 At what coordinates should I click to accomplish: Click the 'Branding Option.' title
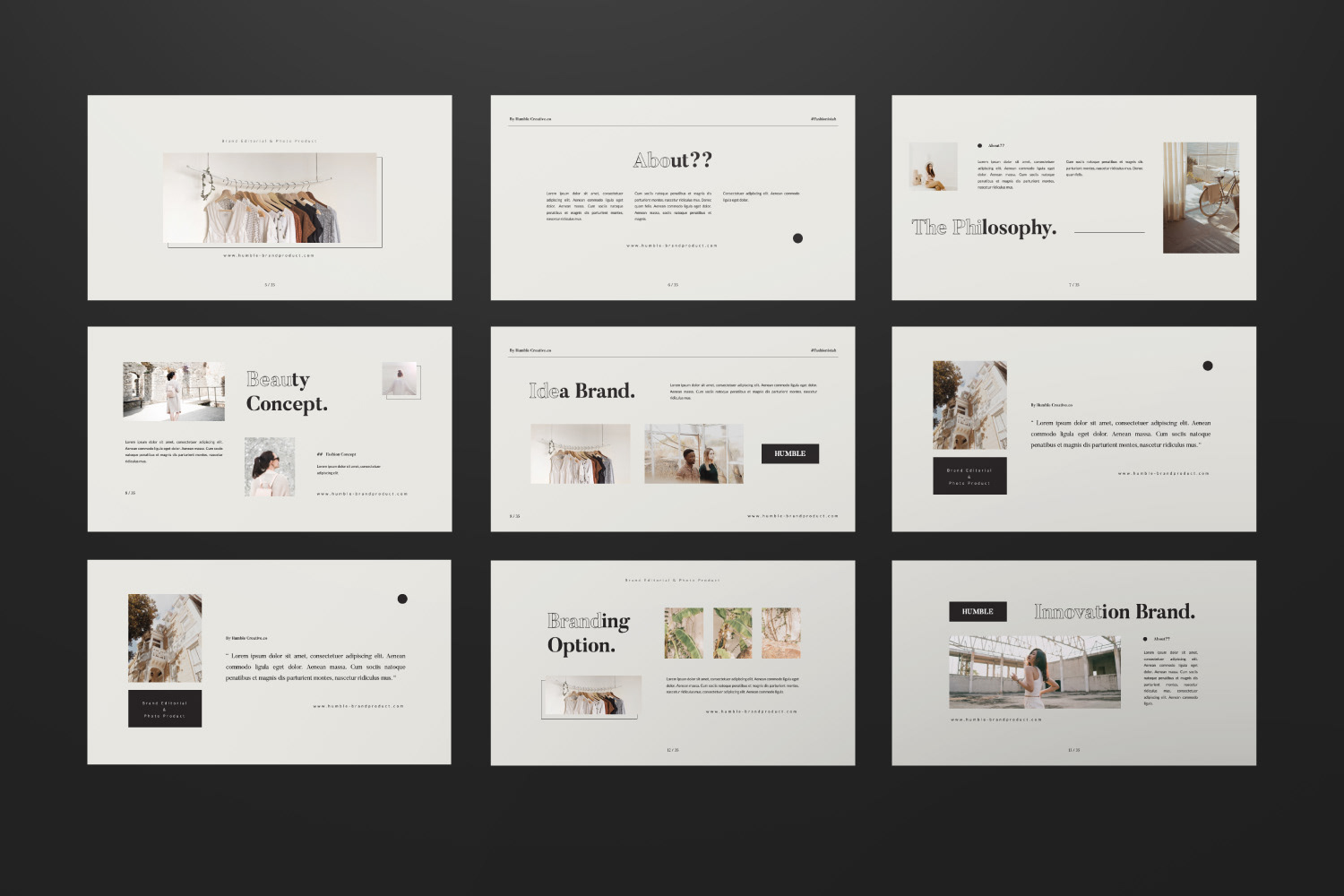click(x=589, y=633)
